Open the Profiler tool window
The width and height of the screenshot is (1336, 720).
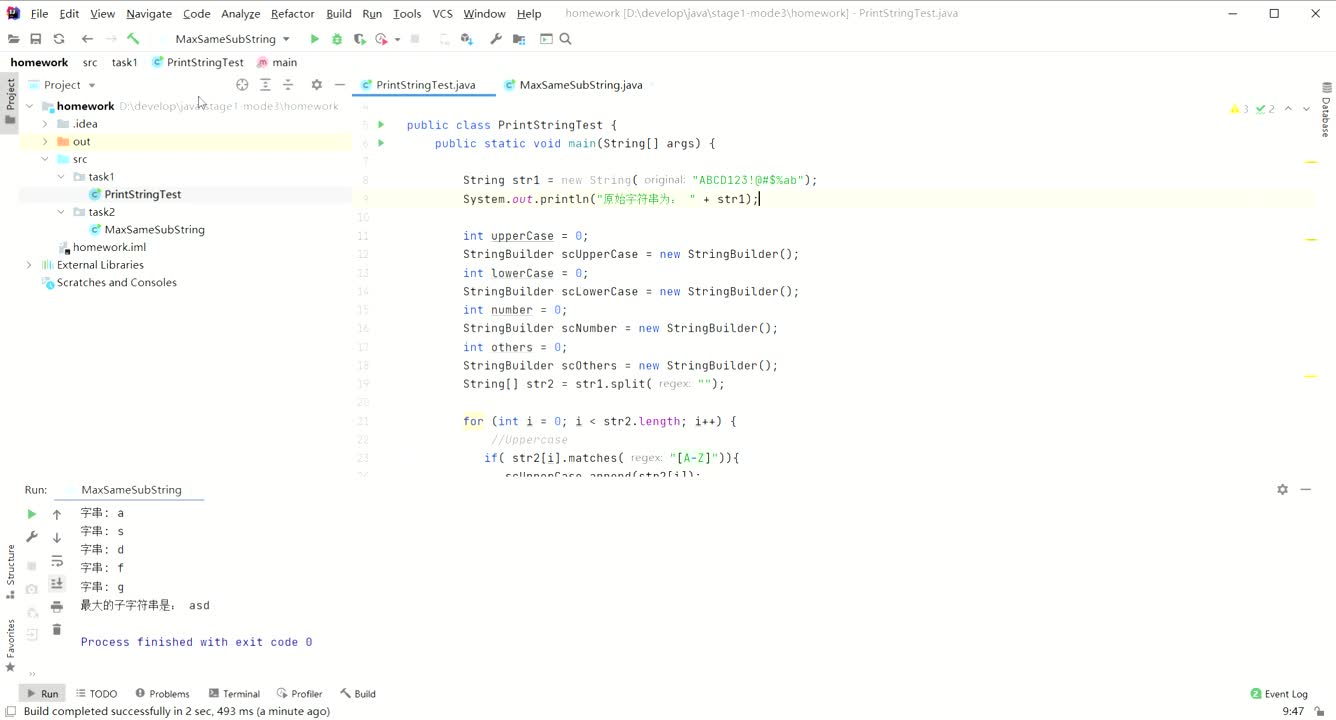pyautogui.click(x=299, y=694)
